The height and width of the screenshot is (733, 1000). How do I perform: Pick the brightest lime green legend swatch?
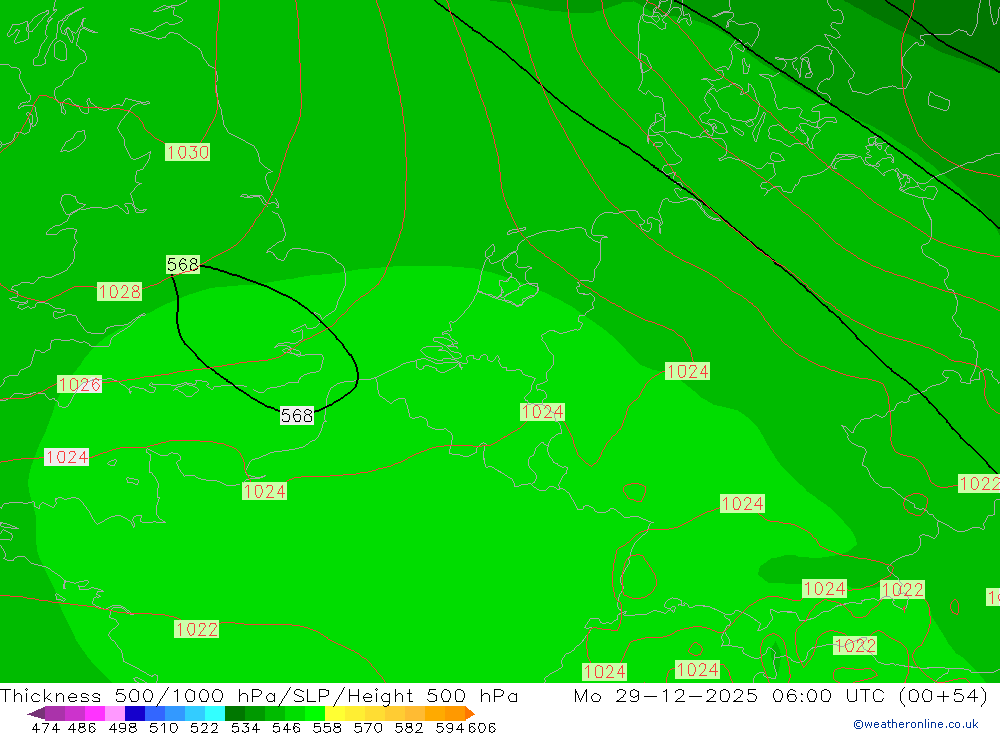315,713
